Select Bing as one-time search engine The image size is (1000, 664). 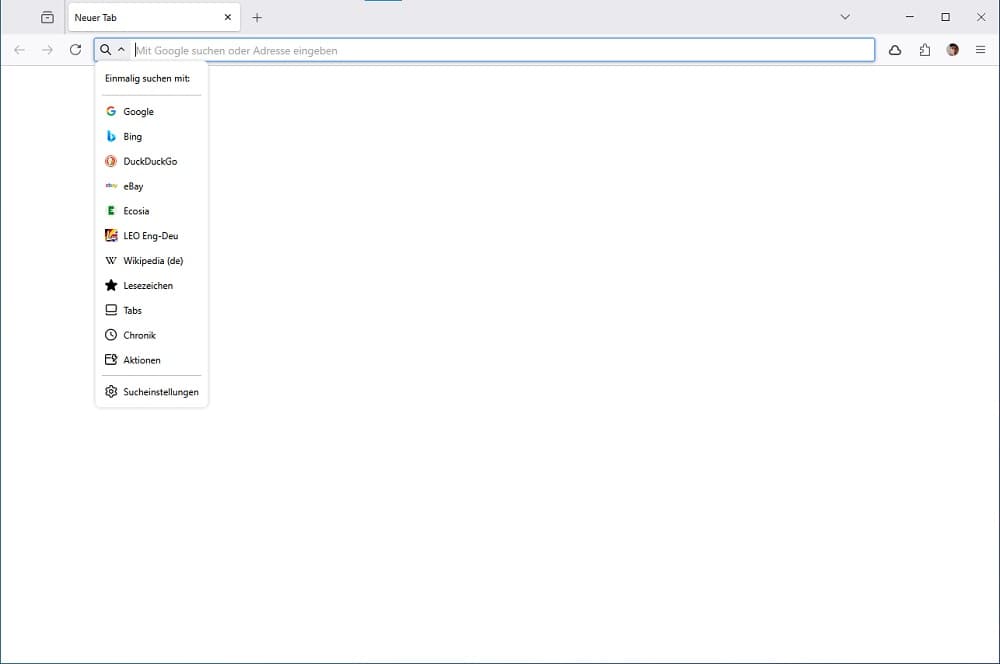[151, 136]
